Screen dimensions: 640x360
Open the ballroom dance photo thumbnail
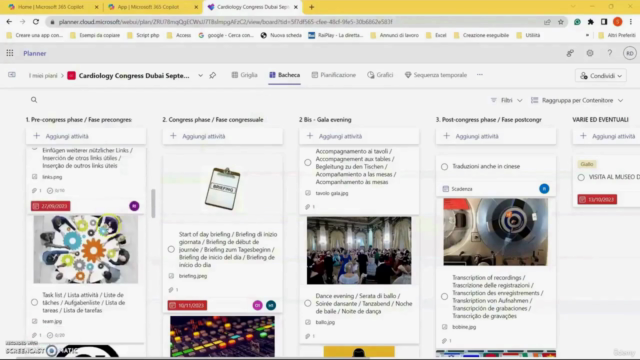click(x=359, y=250)
